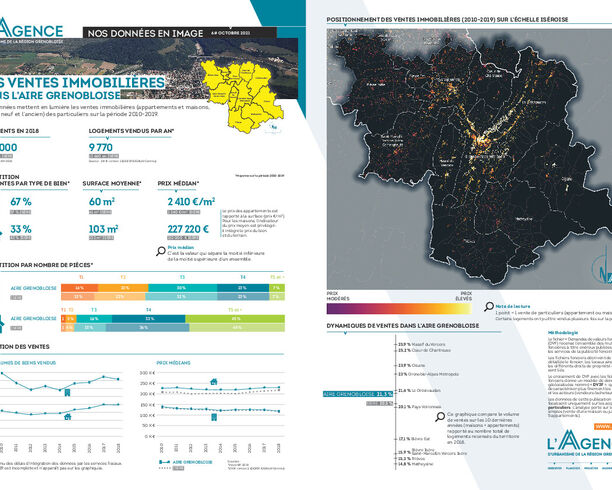Click the orange T1 bar segment

[80, 288]
